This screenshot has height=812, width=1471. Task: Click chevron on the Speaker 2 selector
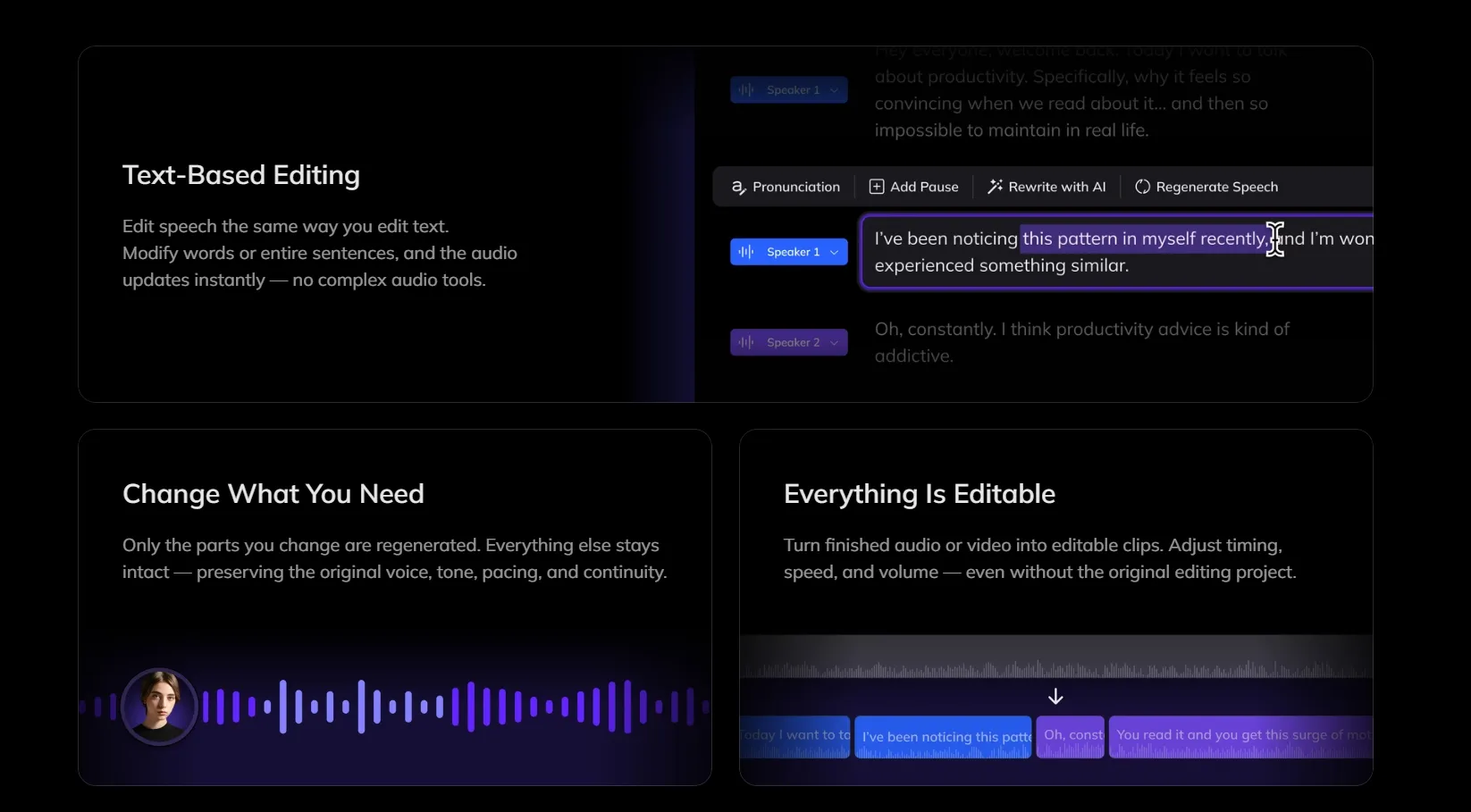[x=834, y=342]
